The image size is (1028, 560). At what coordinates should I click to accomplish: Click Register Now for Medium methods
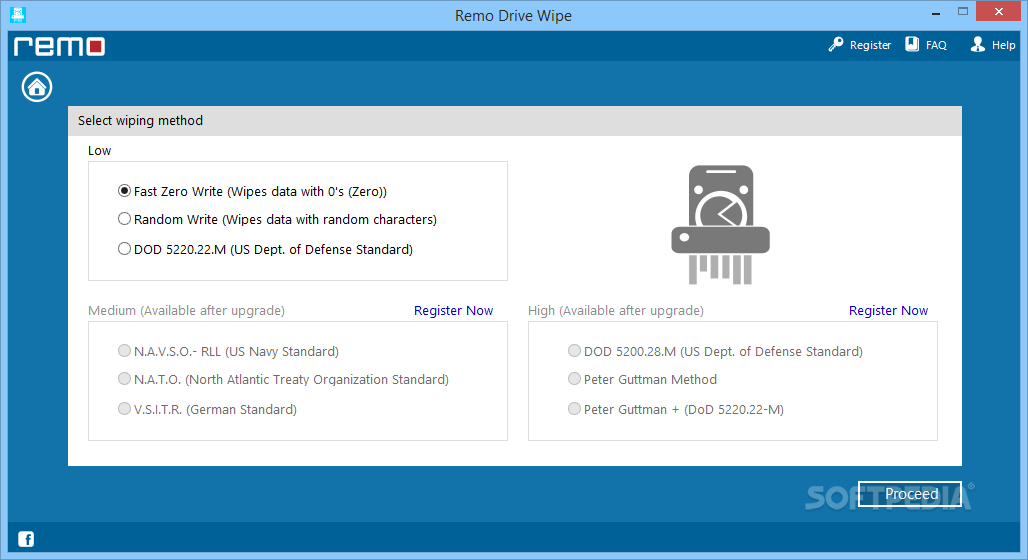454,311
